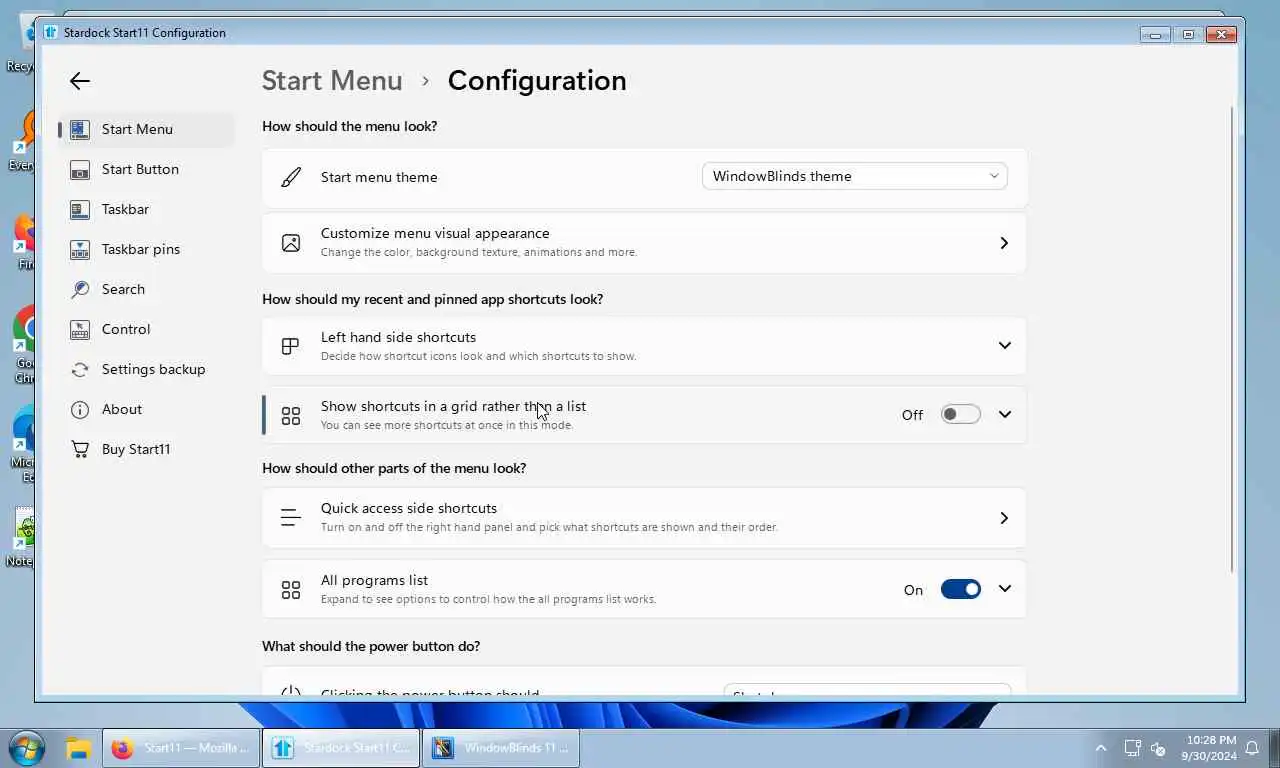1280x768 pixels.
Task: Click the Control sidebar icon
Action: point(80,329)
